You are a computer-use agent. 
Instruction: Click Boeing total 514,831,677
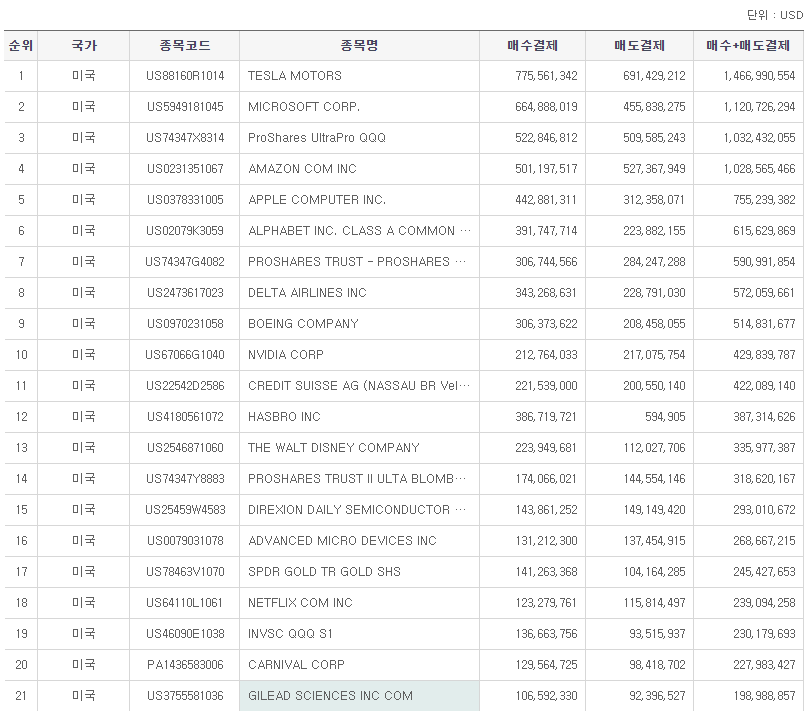[764, 323]
